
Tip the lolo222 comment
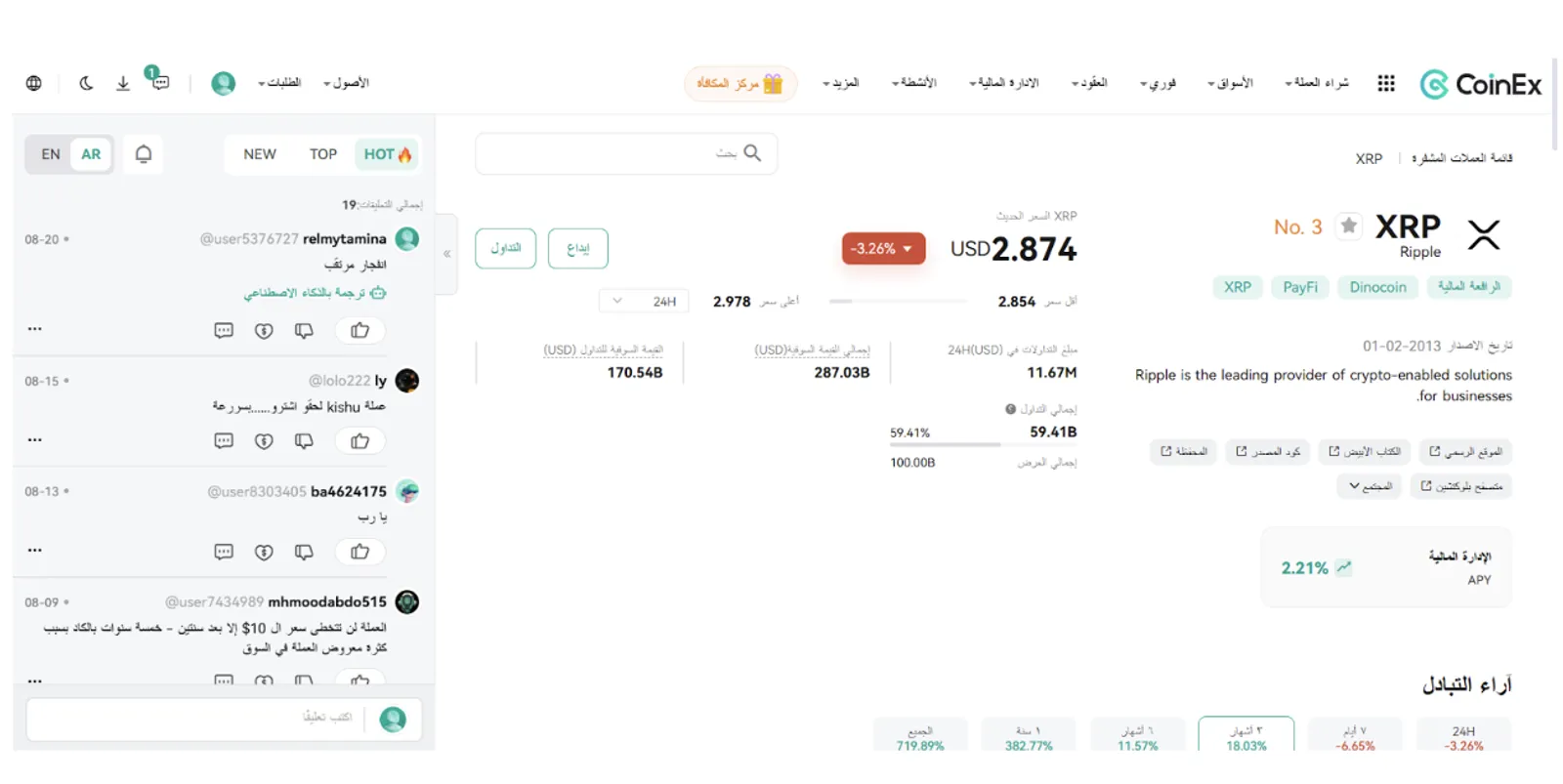click(264, 441)
